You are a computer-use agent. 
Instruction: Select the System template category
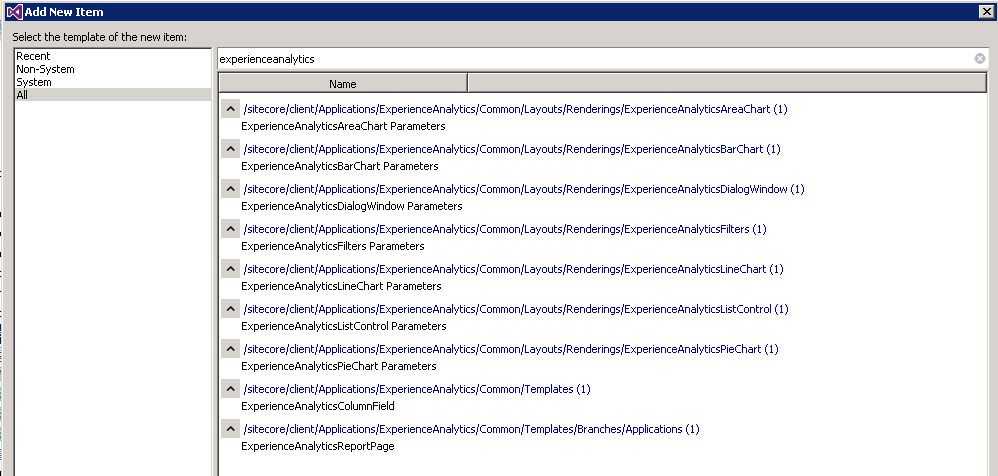(113, 82)
